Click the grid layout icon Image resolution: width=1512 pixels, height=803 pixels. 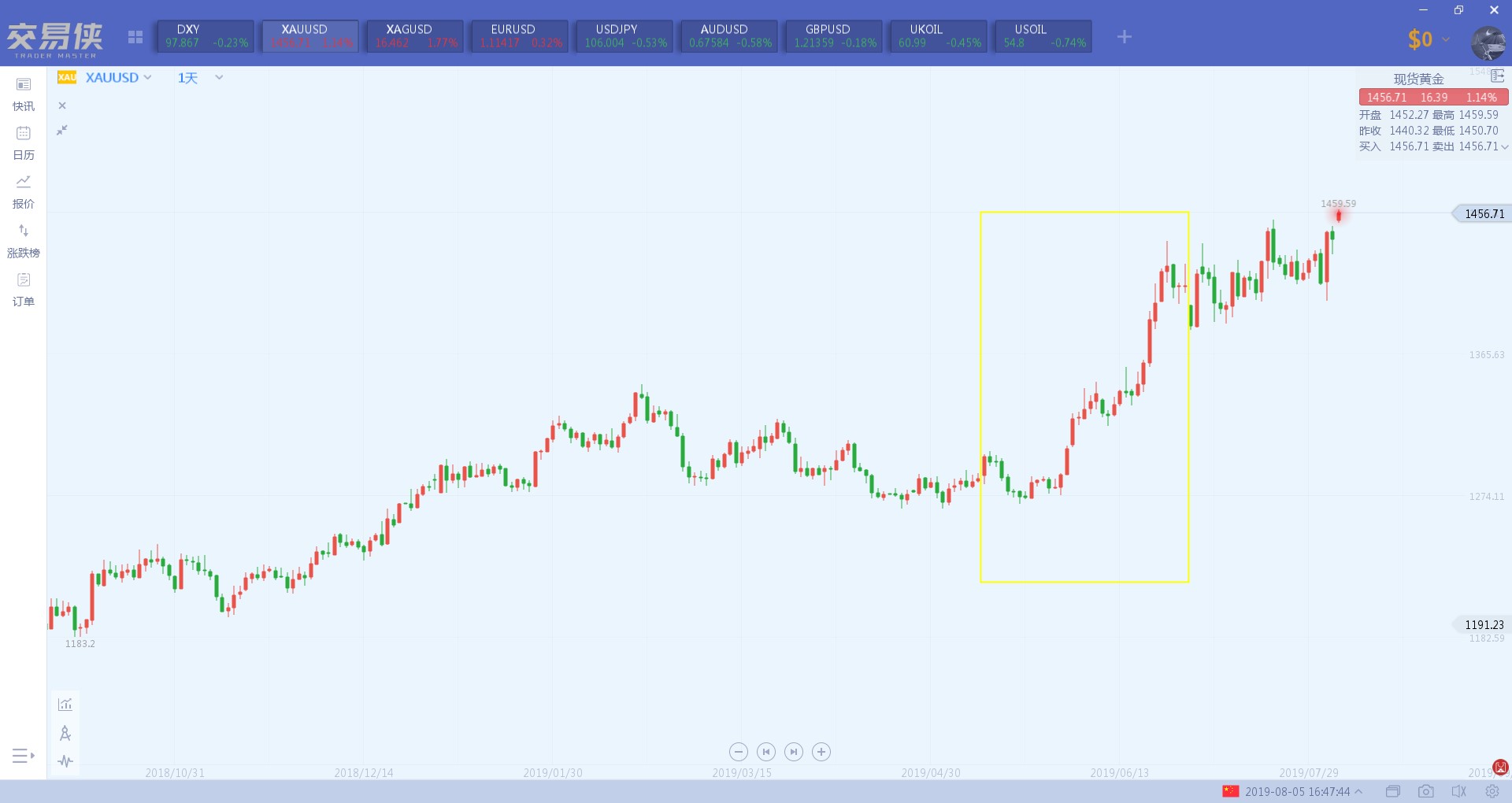[135, 37]
